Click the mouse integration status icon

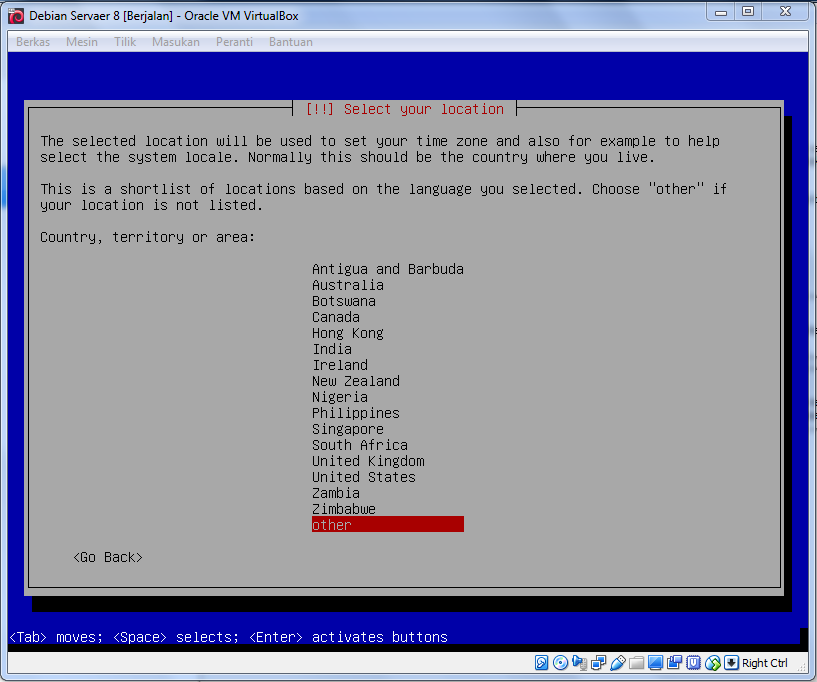tap(712, 663)
